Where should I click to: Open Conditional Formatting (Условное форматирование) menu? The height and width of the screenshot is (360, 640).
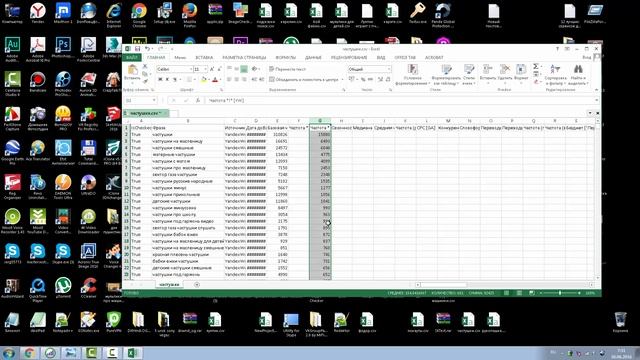pyautogui.click(x=412, y=74)
